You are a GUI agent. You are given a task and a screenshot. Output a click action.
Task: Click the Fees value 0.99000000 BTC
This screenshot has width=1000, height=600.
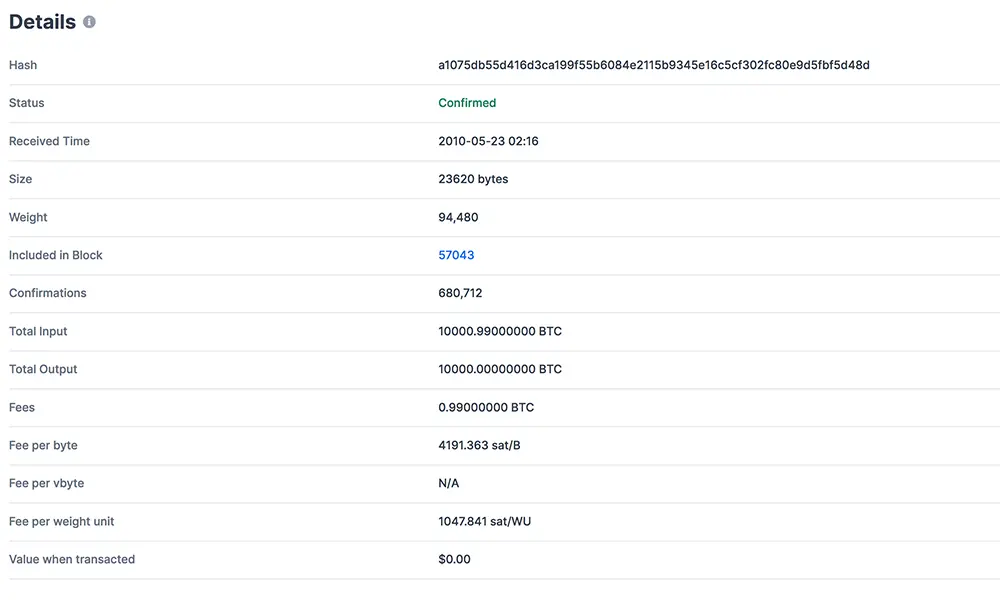pos(486,407)
